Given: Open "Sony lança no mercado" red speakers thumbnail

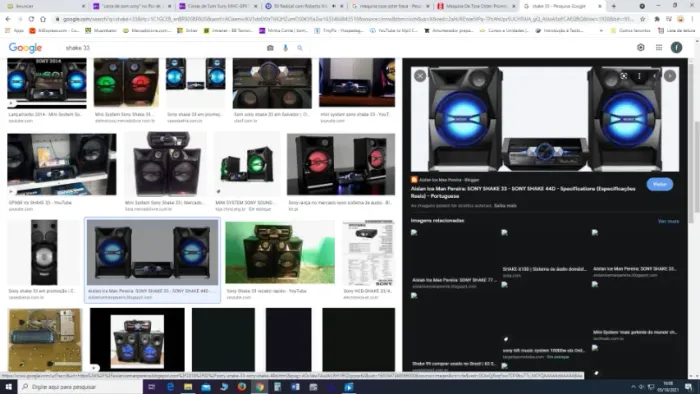Looking at the screenshot, I should (341, 164).
